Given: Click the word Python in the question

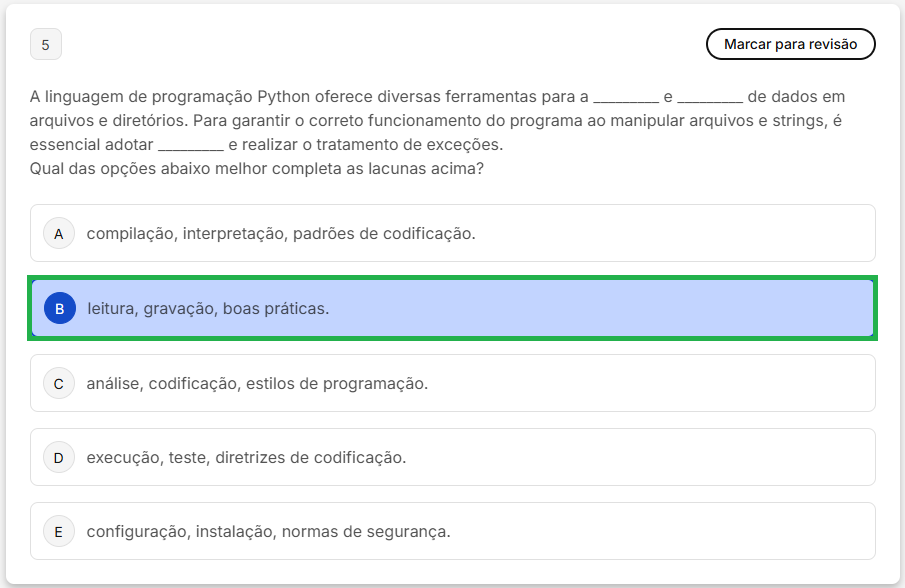Looking at the screenshot, I should [284, 97].
